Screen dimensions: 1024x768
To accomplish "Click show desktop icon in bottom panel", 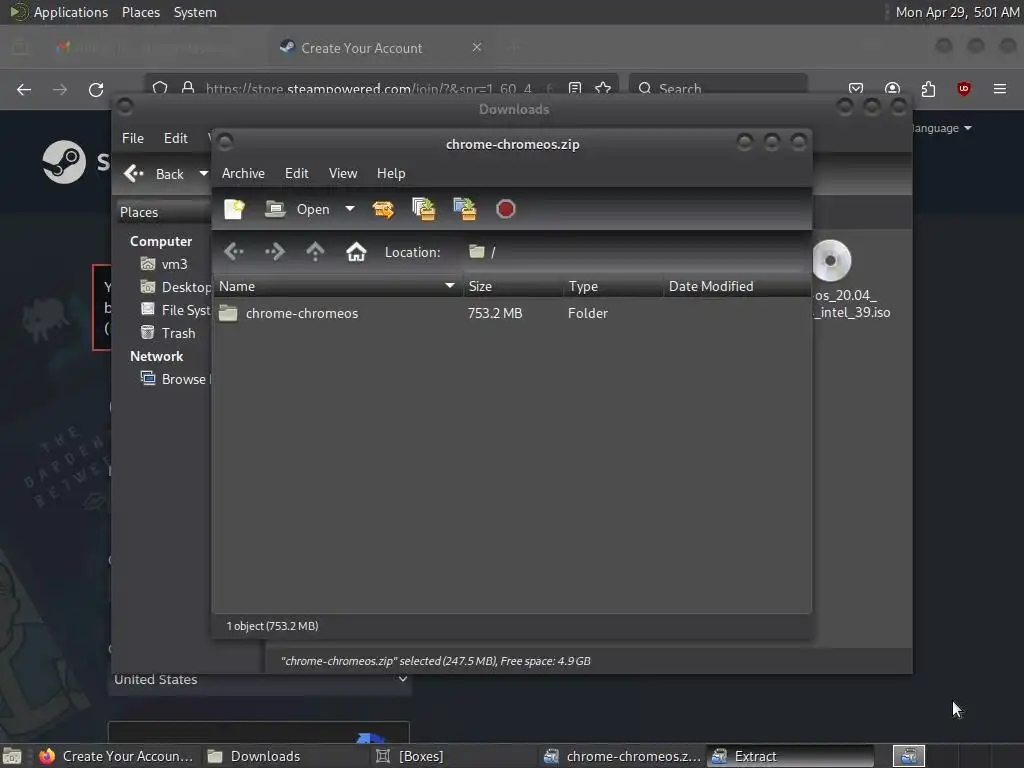I will (12, 756).
